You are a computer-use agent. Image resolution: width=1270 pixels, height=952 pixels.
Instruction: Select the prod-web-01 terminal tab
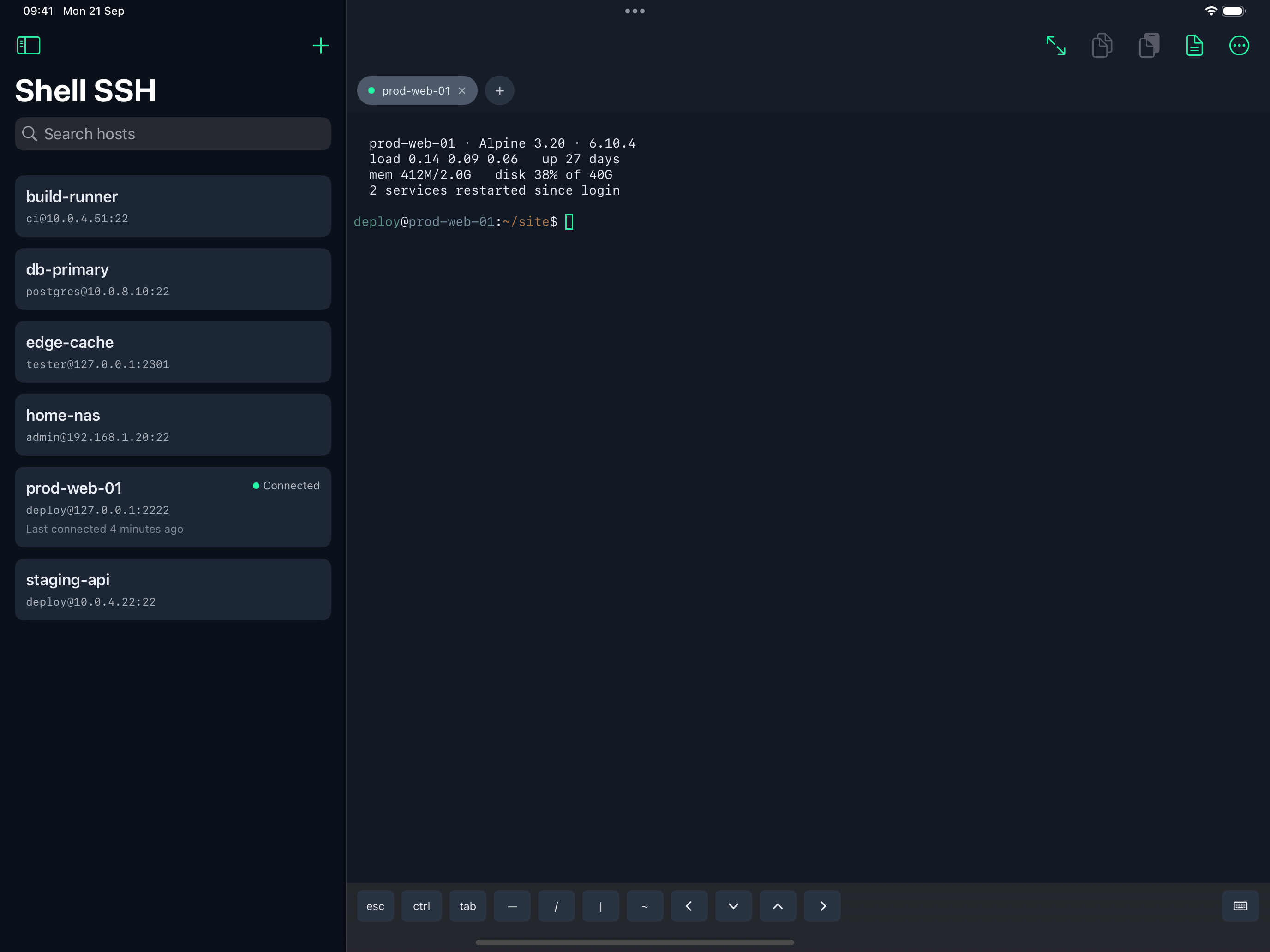[x=417, y=91]
